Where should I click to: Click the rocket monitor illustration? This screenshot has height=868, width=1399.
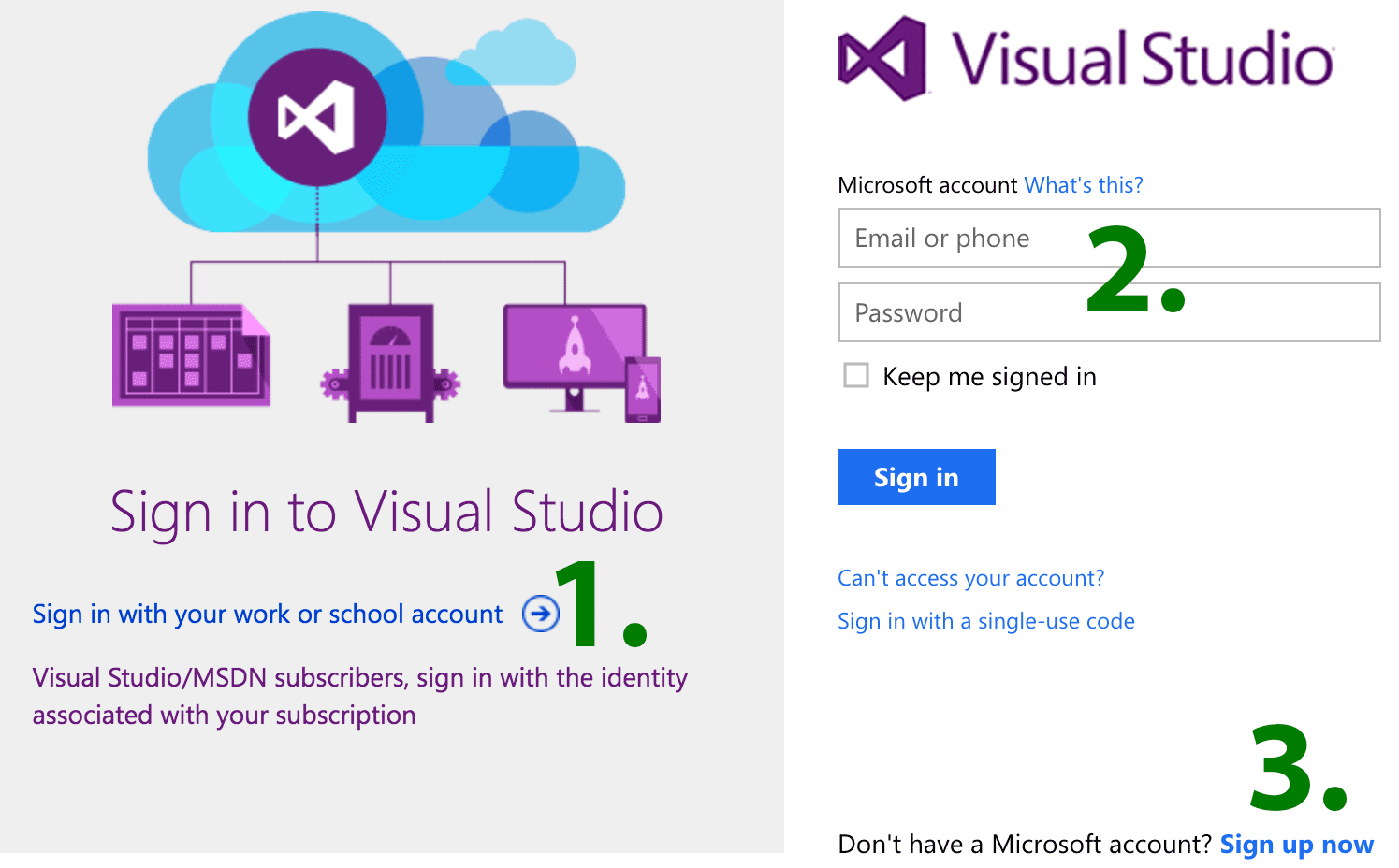click(581, 362)
